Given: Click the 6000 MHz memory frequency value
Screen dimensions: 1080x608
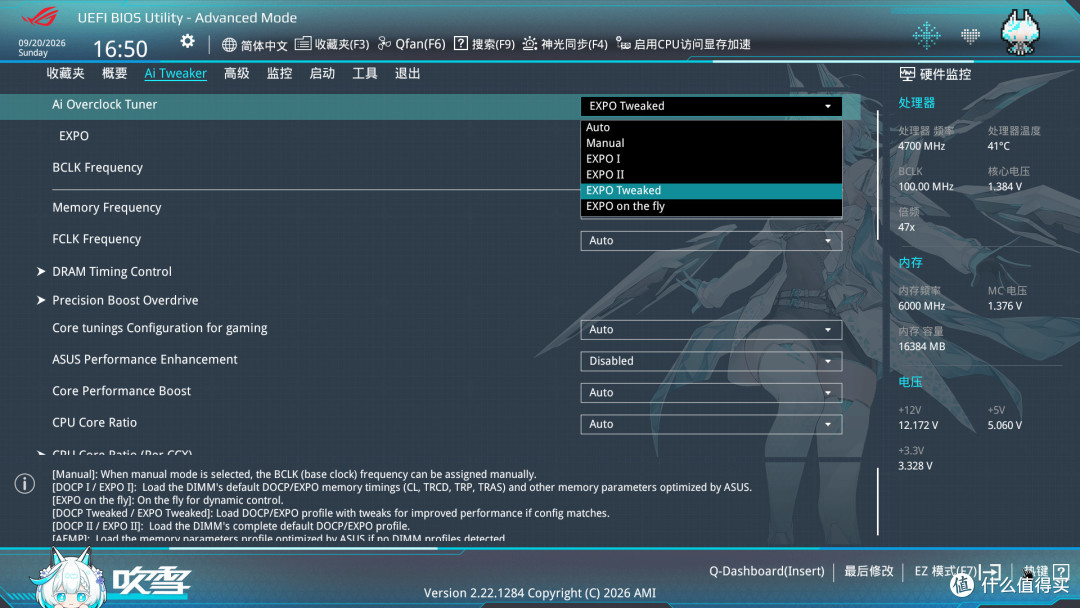Looking at the screenshot, I should (922, 306).
